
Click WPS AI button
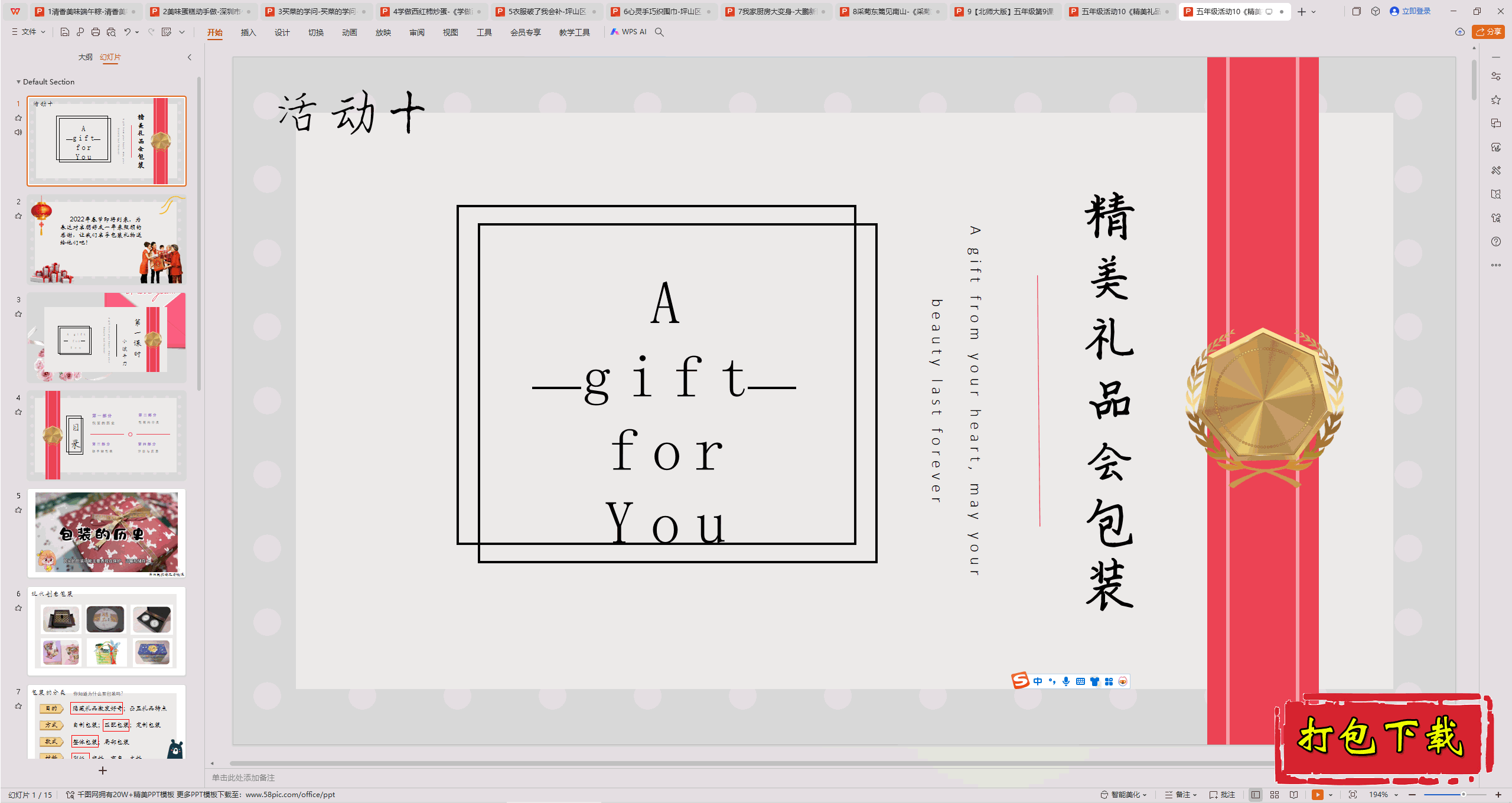[629, 32]
